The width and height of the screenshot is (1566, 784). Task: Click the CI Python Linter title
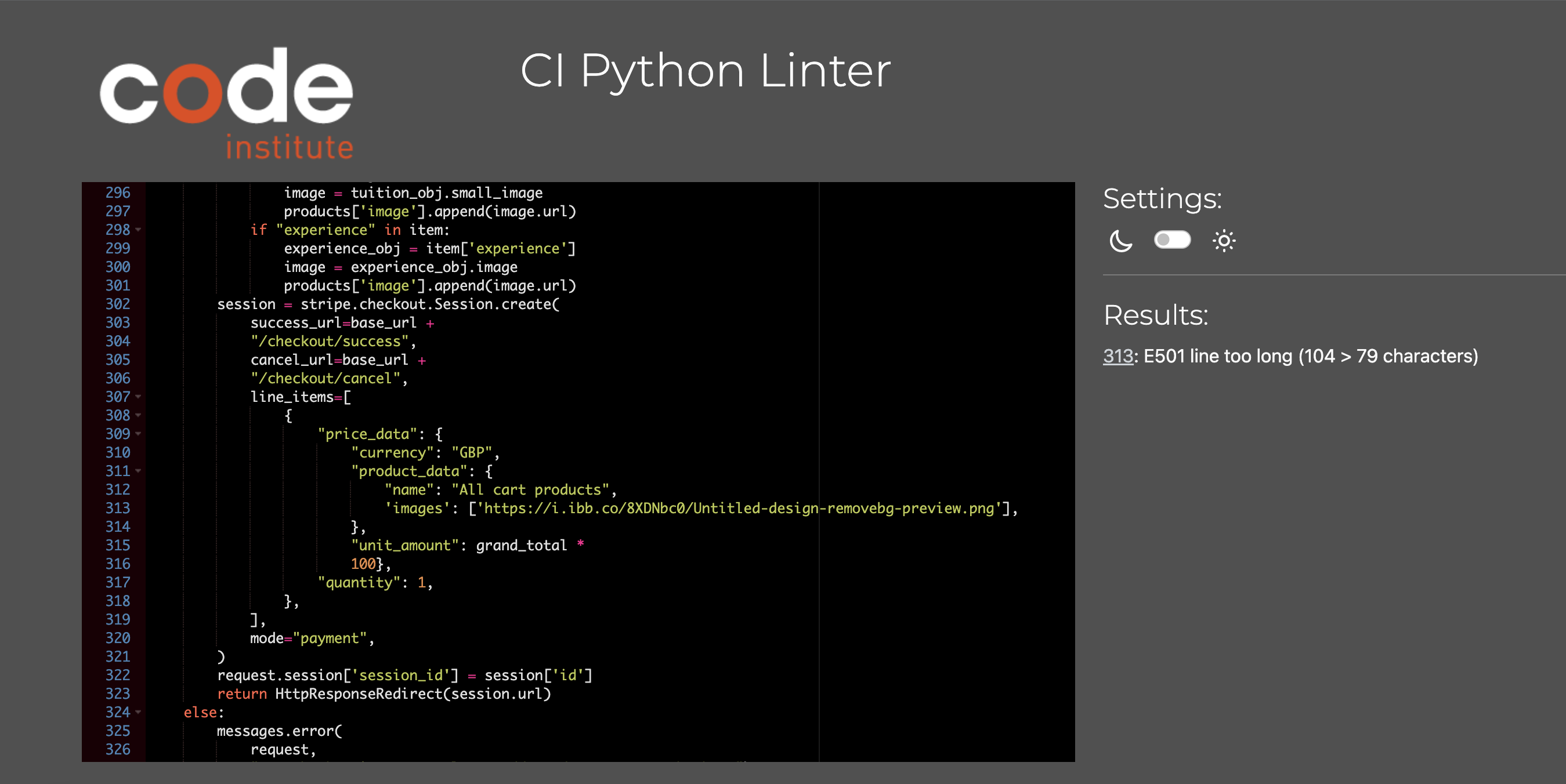click(x=705, y=71)
